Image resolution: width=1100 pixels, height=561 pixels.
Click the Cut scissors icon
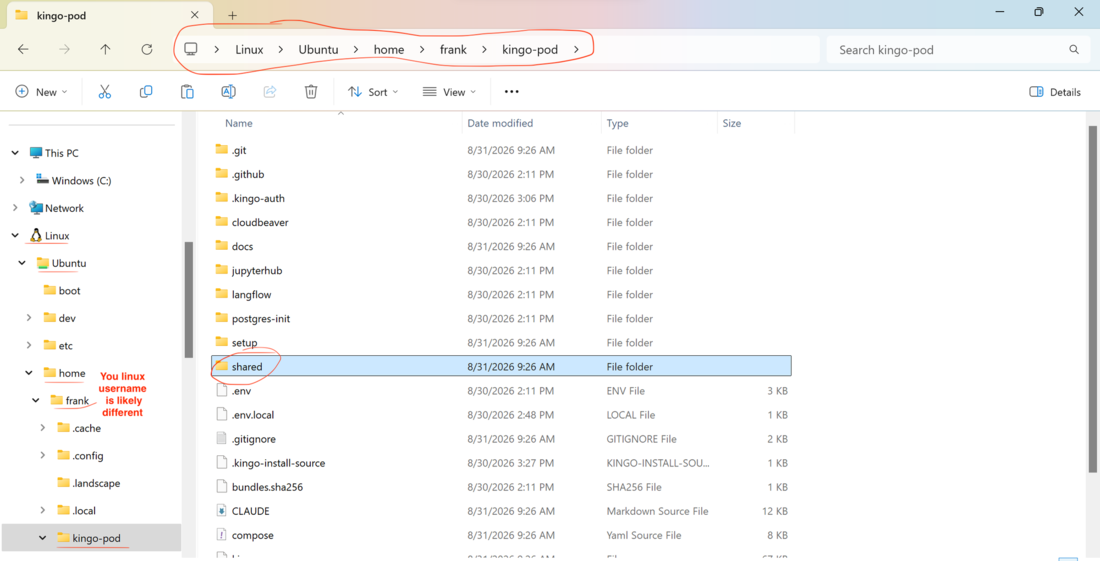click(105, 92)
